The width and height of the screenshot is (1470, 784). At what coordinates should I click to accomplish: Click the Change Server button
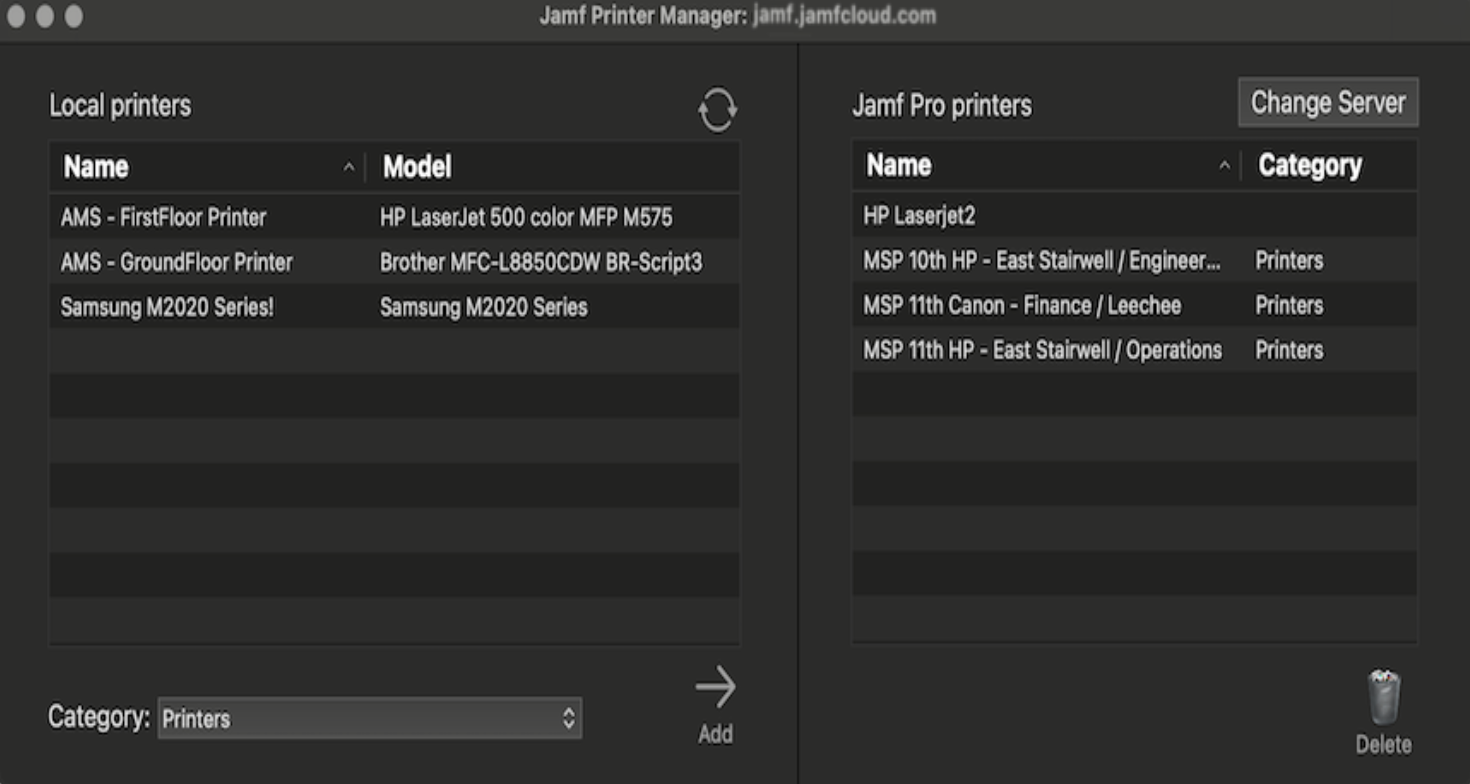pos(1328,102)
